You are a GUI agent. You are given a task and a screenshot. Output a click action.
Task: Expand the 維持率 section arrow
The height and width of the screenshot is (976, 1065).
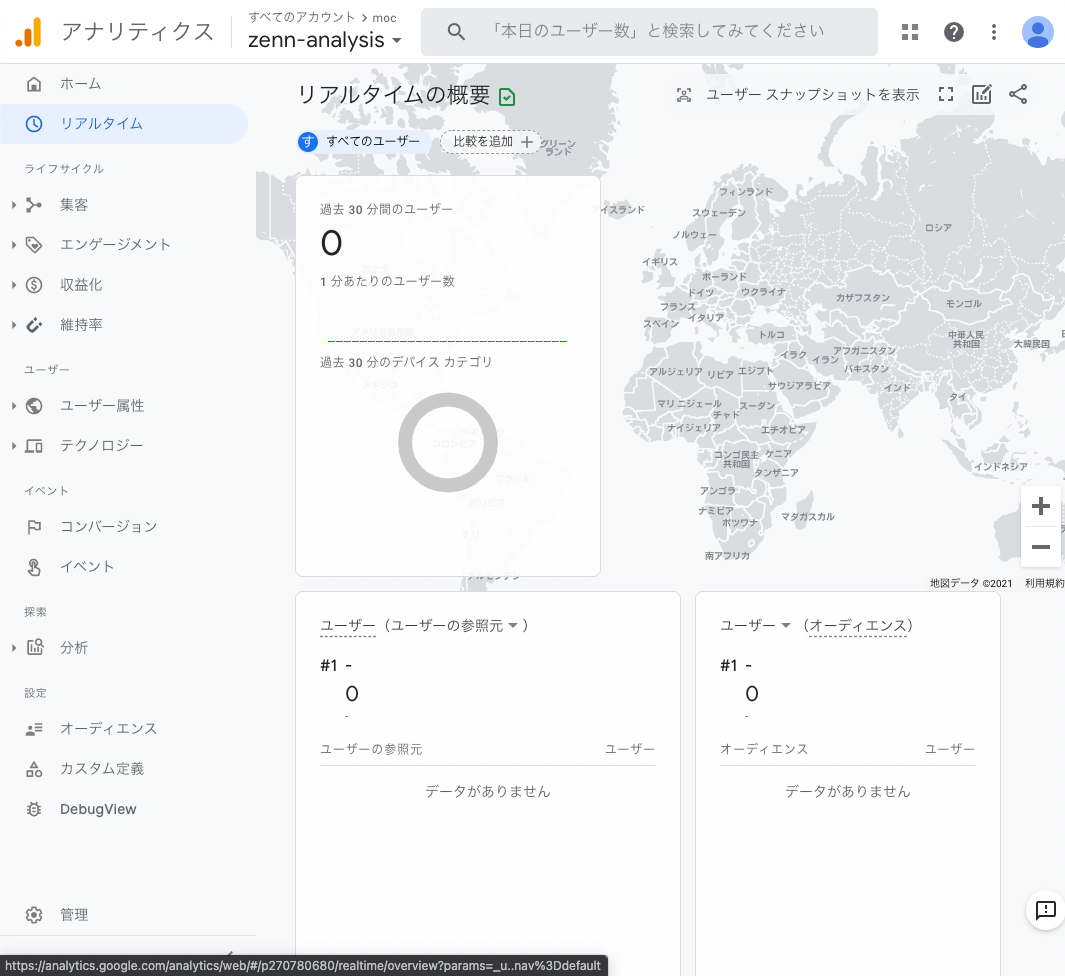point(14,325)
